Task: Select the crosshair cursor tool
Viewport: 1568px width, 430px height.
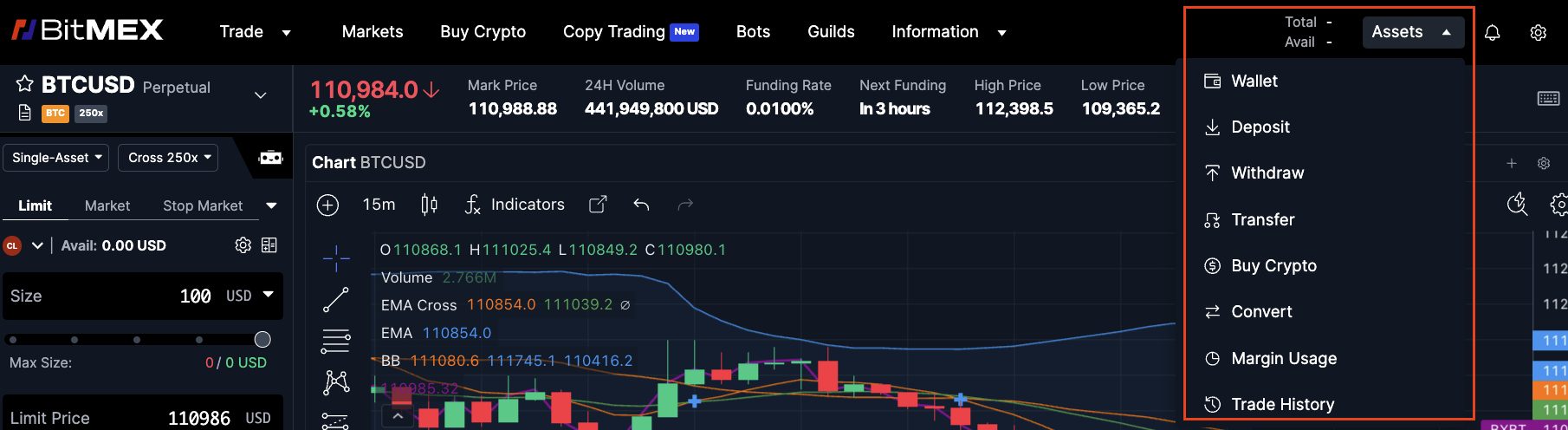Action: 336,257
